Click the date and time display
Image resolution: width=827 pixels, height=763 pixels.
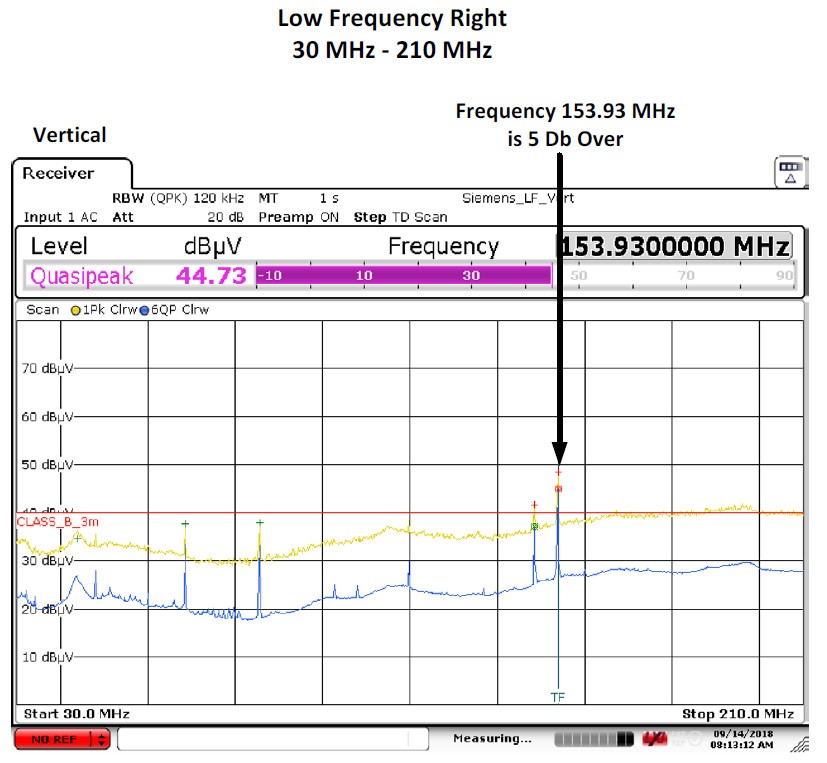point(743,739)
